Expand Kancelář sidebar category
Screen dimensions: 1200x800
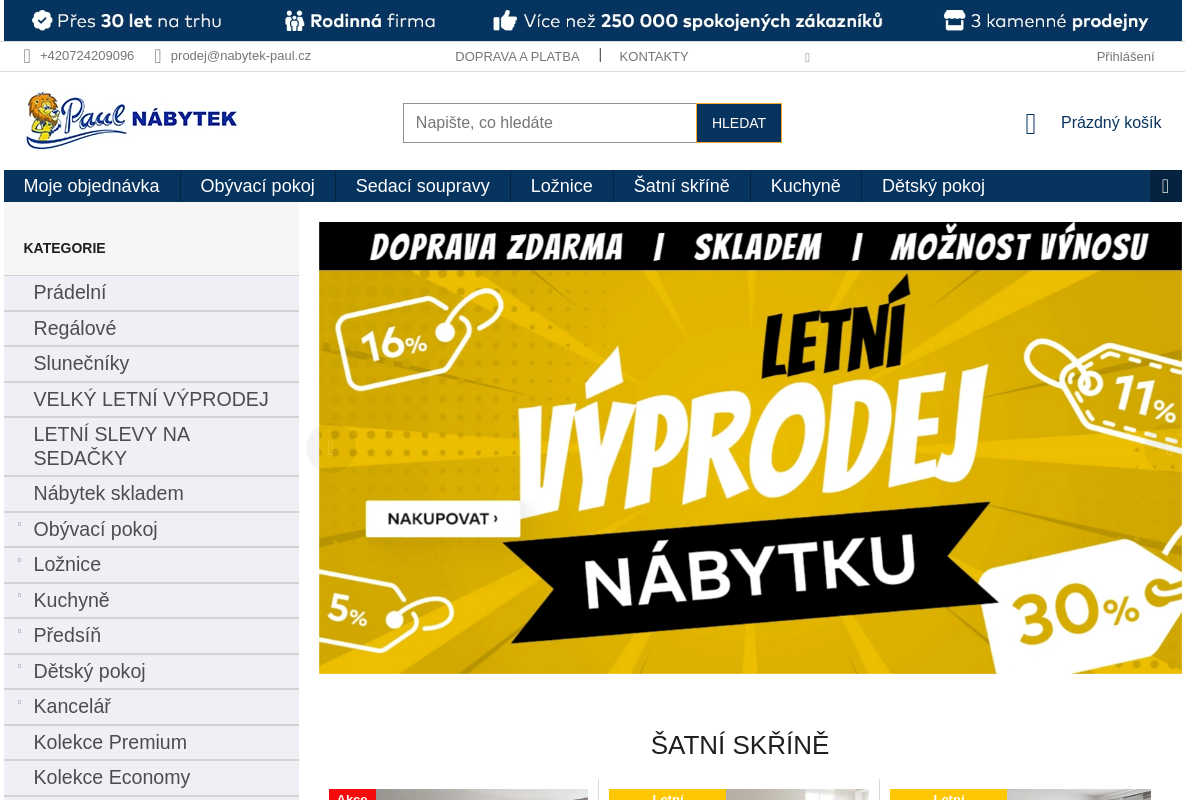19,702
